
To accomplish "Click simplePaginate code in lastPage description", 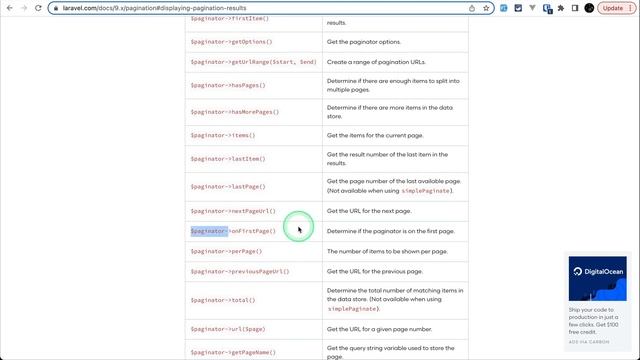I will pos(426,191).
